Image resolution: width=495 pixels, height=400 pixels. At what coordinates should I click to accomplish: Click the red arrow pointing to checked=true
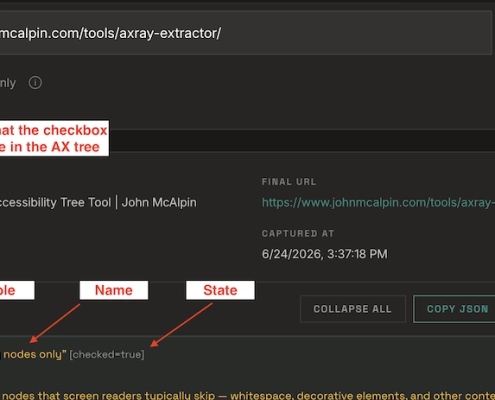(x=181, y=325)
